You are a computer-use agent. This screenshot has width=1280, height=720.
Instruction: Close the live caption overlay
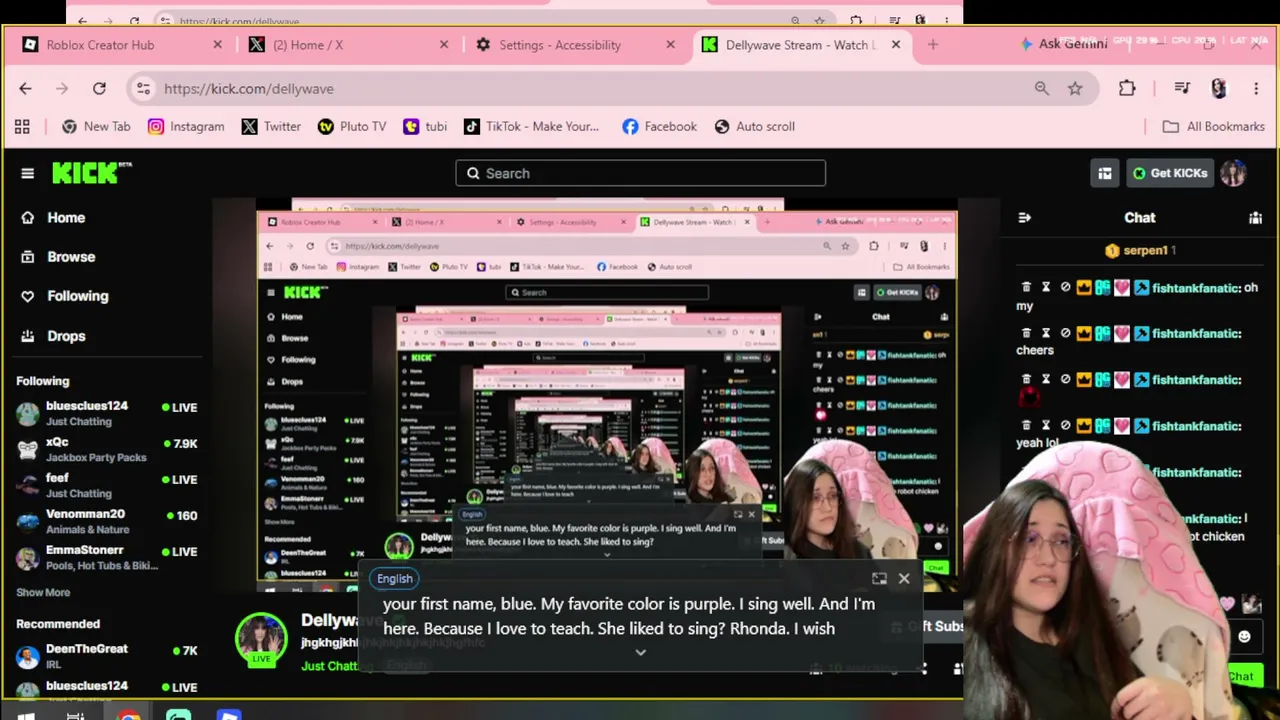click(904, 578)
